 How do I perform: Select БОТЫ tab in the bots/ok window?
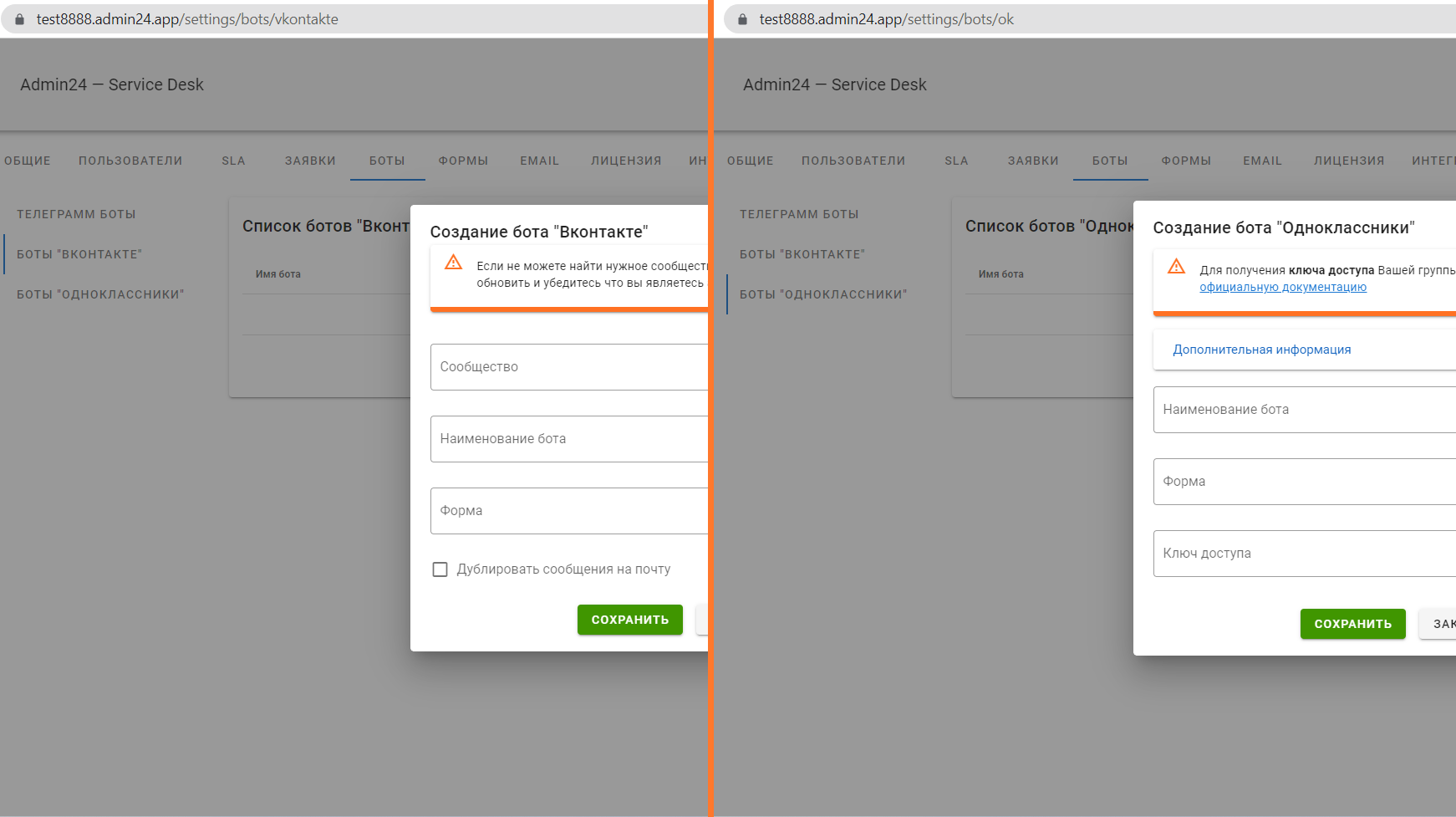click(1110, 161)
